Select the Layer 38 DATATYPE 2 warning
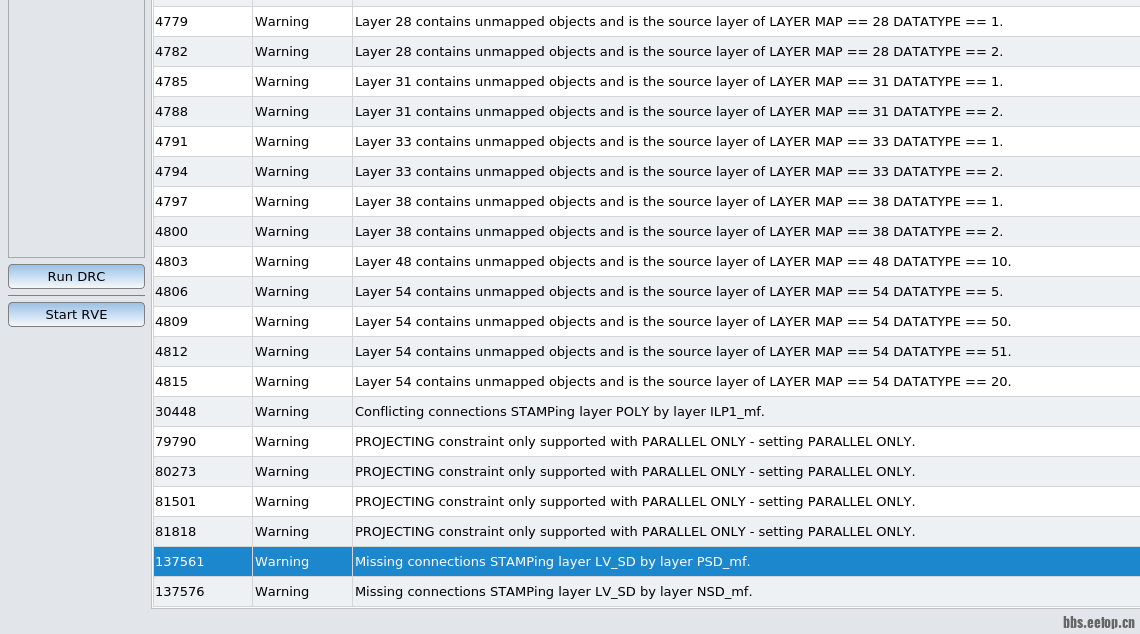The image size is (1140, 634). click(678, 232)
